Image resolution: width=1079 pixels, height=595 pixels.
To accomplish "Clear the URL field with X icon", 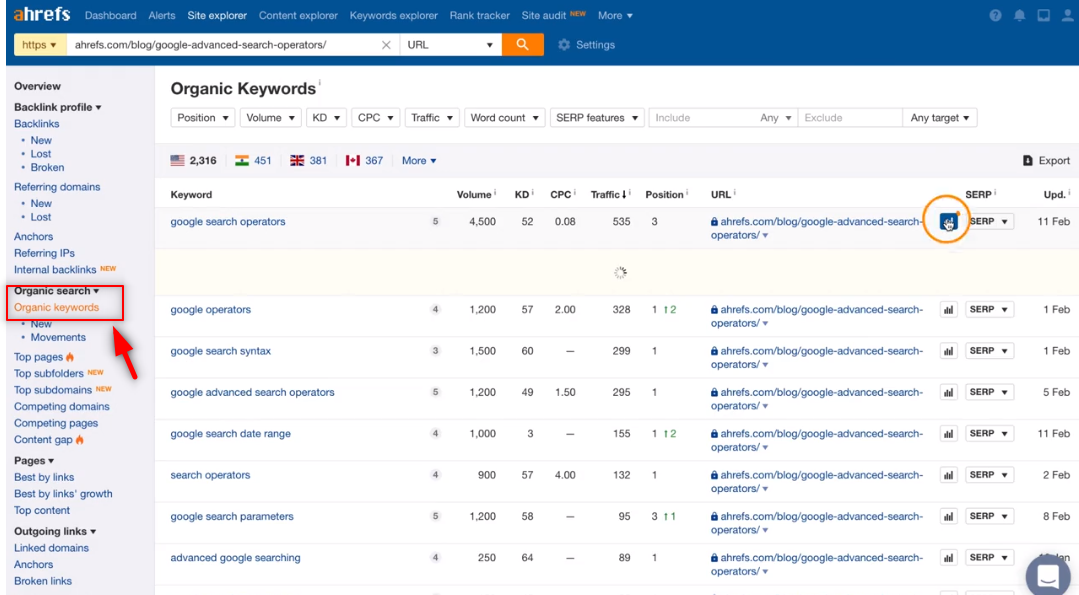I will pos(387,45).
